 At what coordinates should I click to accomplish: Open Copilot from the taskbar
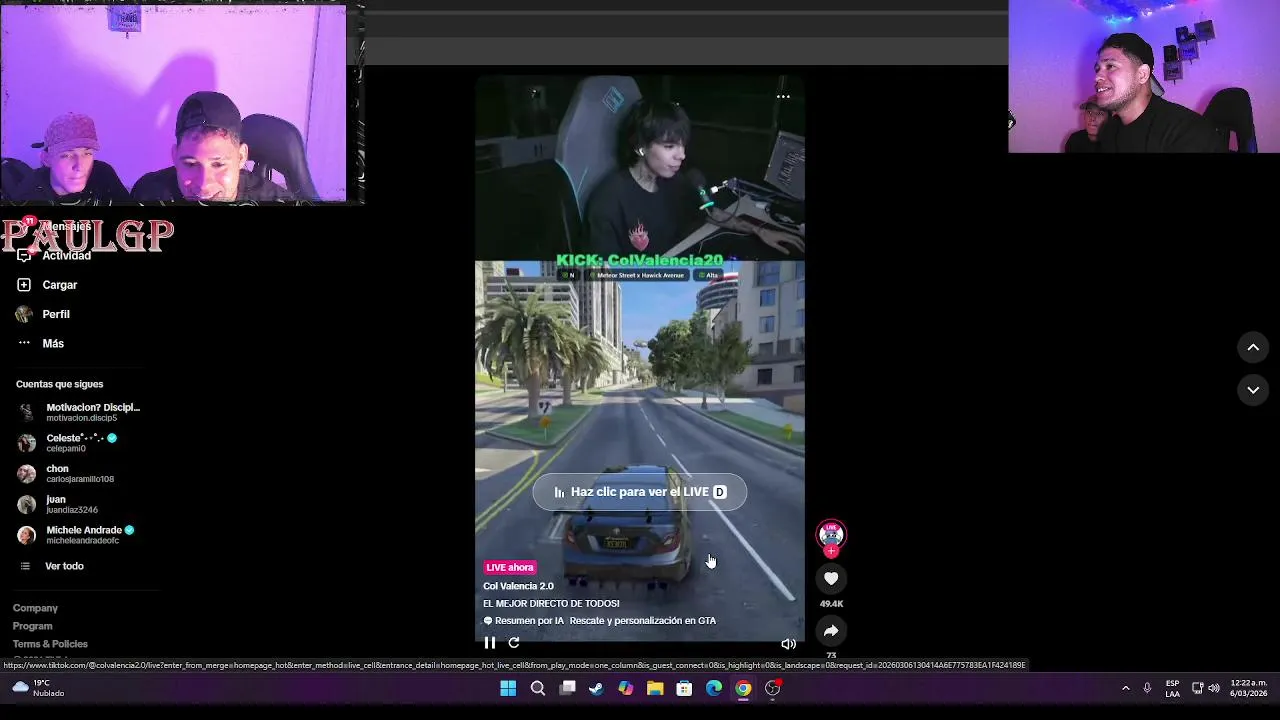coord(626,688)
